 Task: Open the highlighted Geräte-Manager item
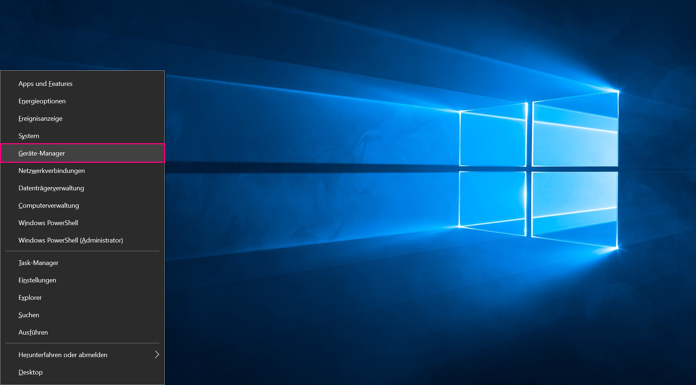pos(83,153)
